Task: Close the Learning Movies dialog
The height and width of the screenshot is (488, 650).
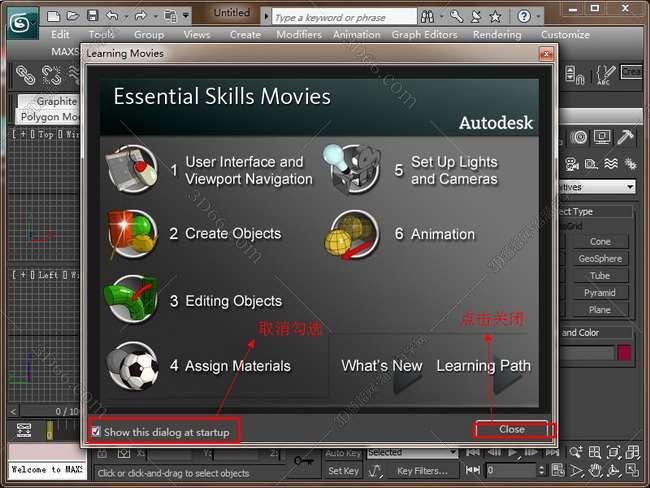Action: pyautogui.click(x=512, y=429)
